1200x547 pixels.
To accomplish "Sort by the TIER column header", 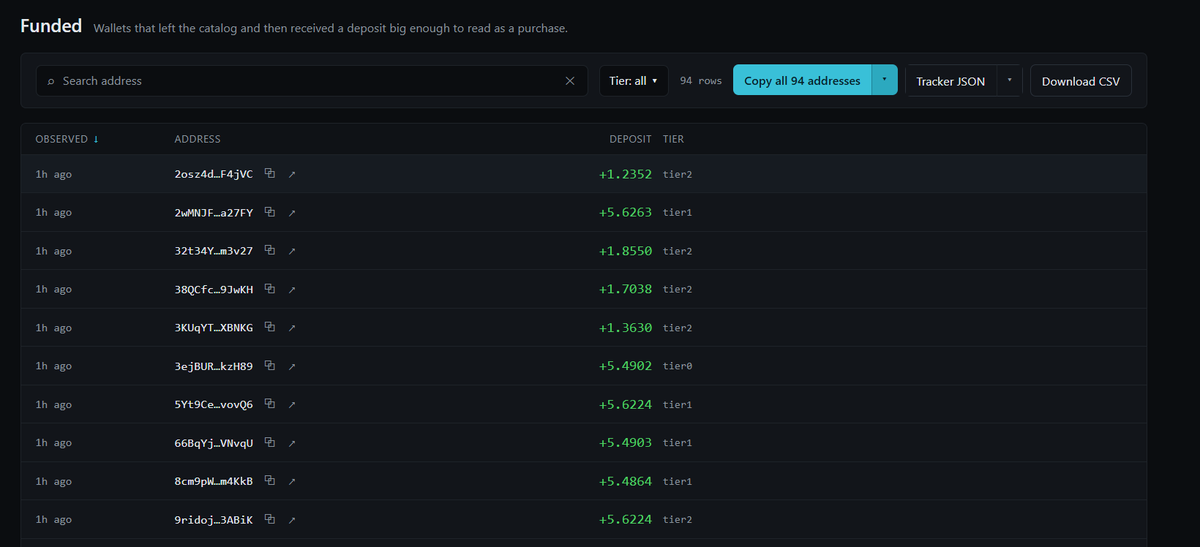I will [x=673, y=139].
